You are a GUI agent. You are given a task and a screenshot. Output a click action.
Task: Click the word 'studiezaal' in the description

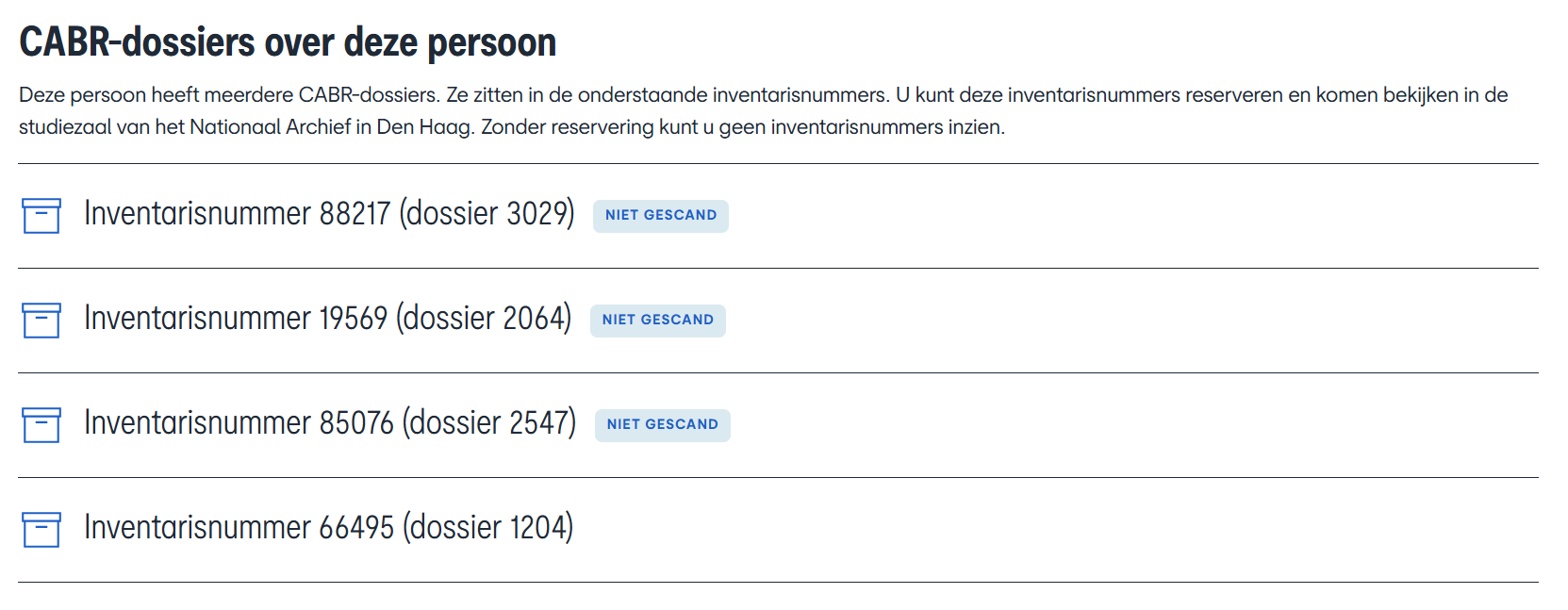click(64, 127)
